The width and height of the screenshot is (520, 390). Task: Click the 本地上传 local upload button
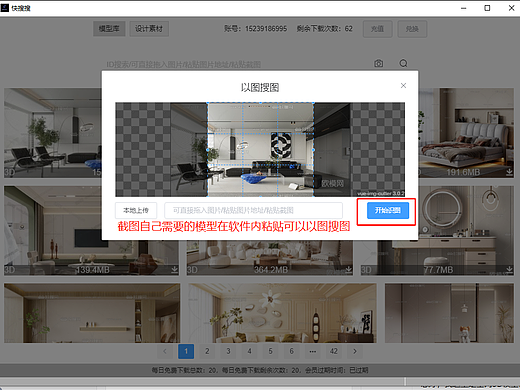[x=136, y=210]
